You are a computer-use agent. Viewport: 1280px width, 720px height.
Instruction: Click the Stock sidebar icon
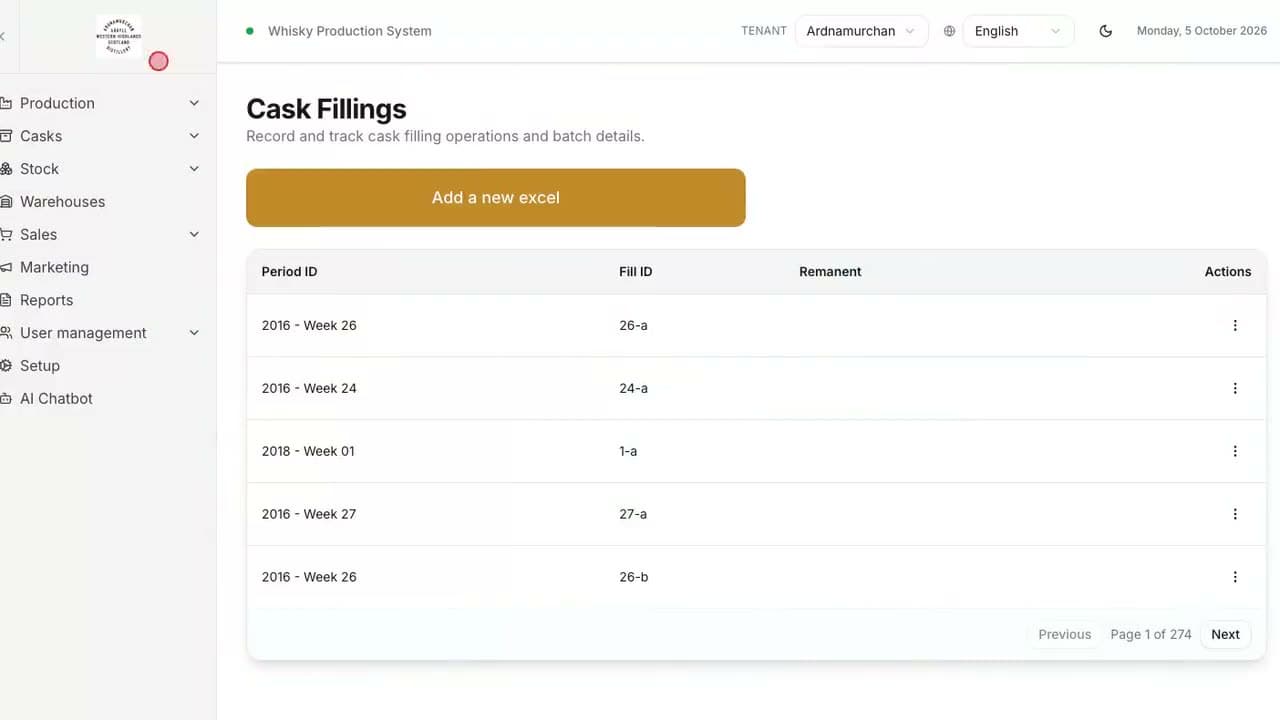pos(5,169)
